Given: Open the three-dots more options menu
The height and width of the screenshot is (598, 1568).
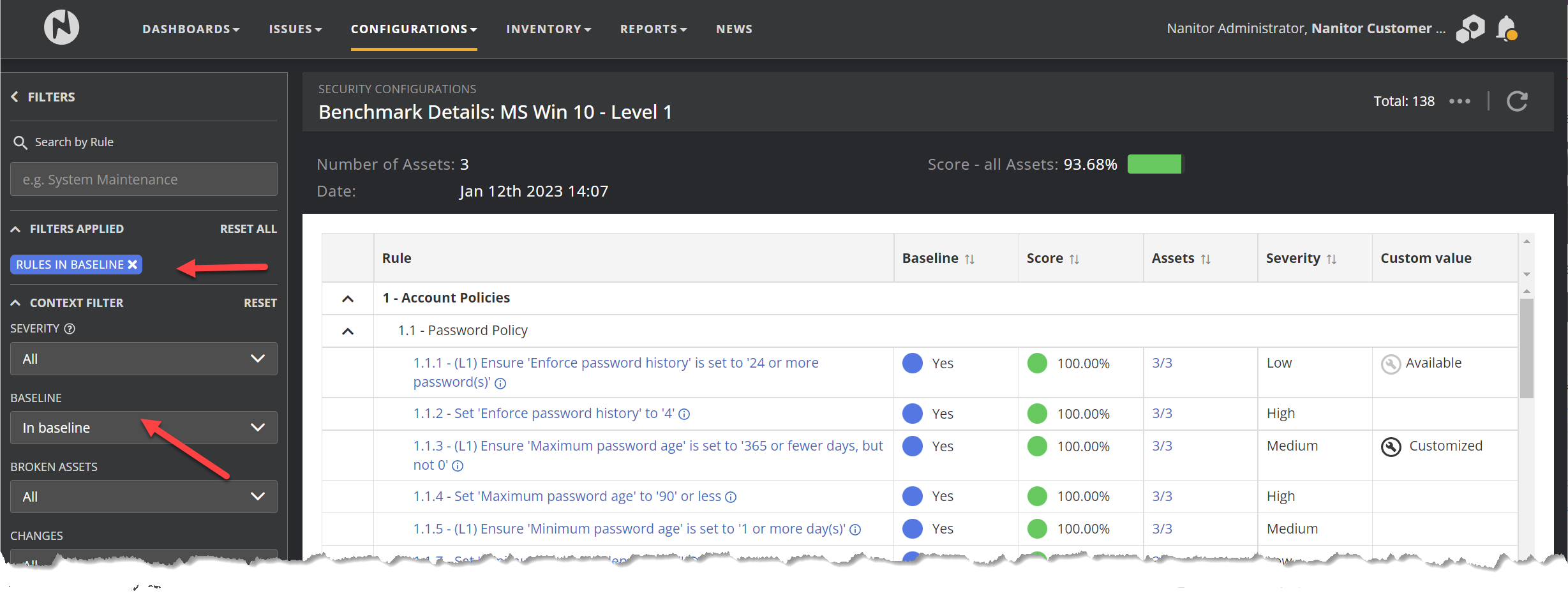Looking at the screenshot, I should click(x=1460, y=101).
